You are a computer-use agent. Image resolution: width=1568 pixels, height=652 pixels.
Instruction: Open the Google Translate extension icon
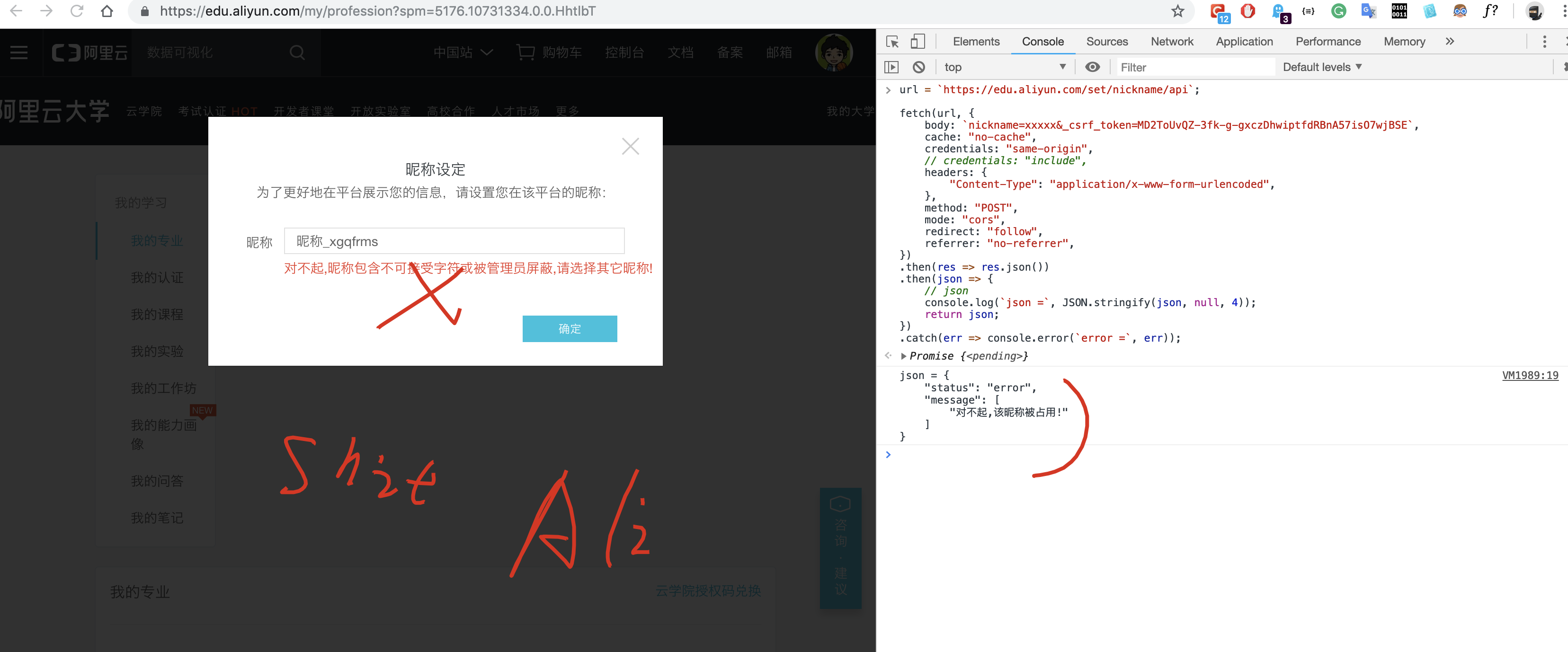tap(1368, 11)
